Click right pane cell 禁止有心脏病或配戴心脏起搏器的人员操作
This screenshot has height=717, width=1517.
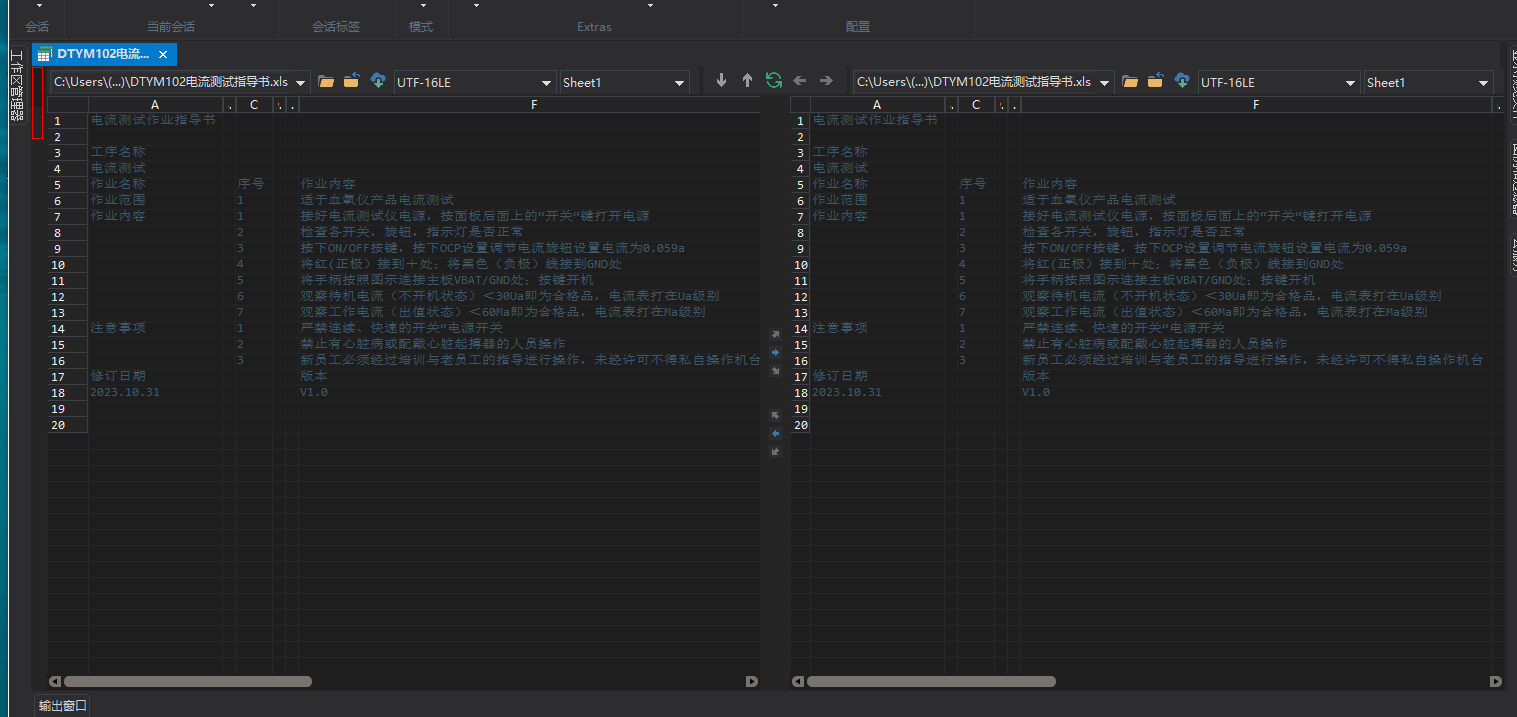[1154, 344]
